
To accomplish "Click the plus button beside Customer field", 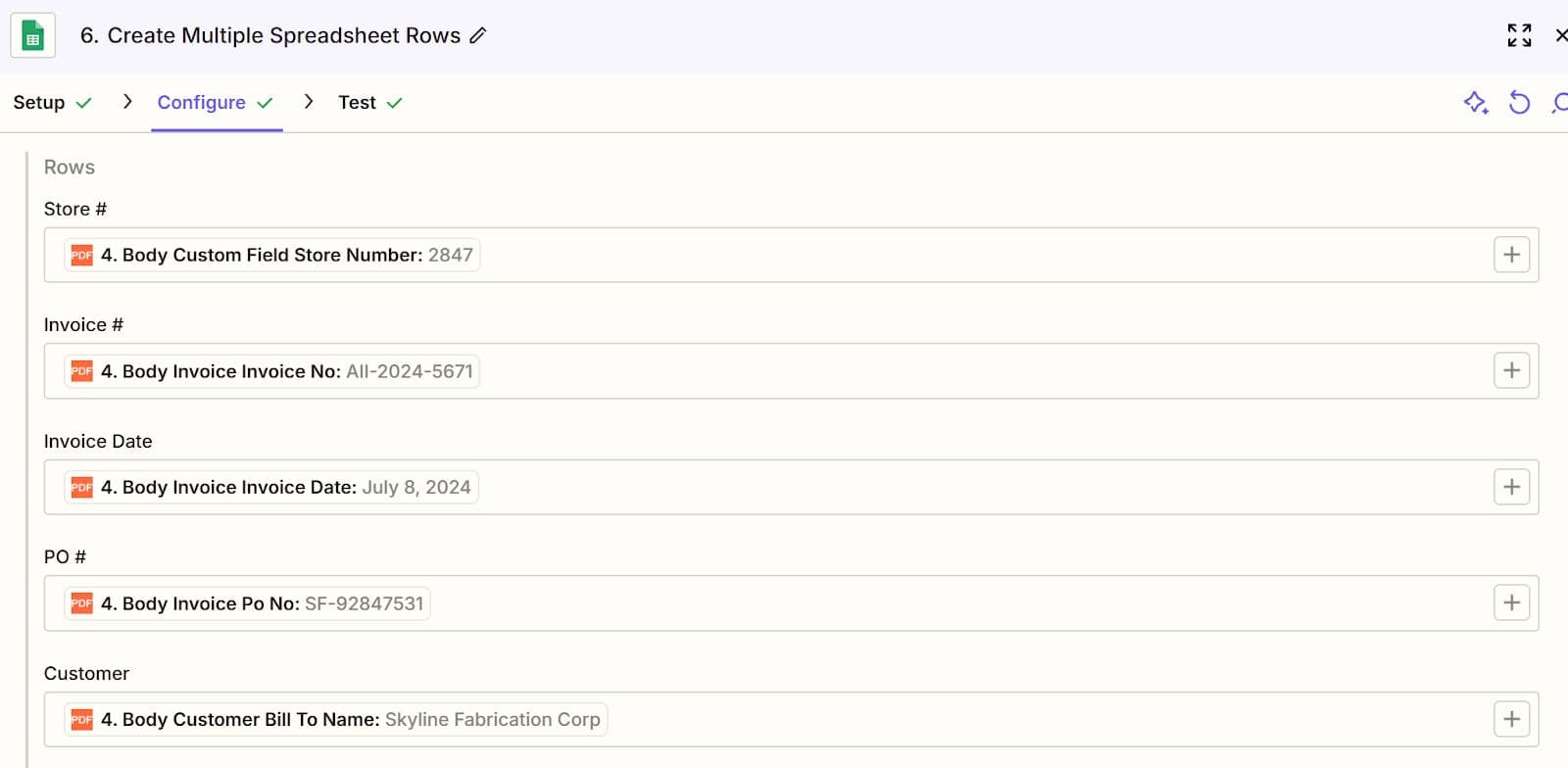I will click(1511, 719).
